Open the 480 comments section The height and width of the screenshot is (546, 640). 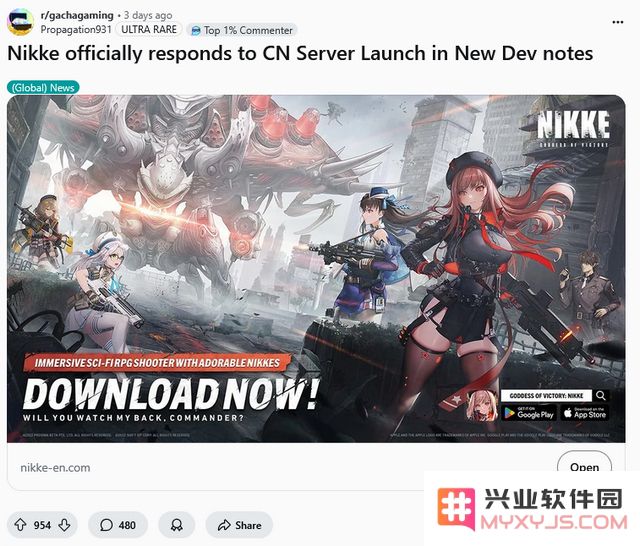[118, 525]
